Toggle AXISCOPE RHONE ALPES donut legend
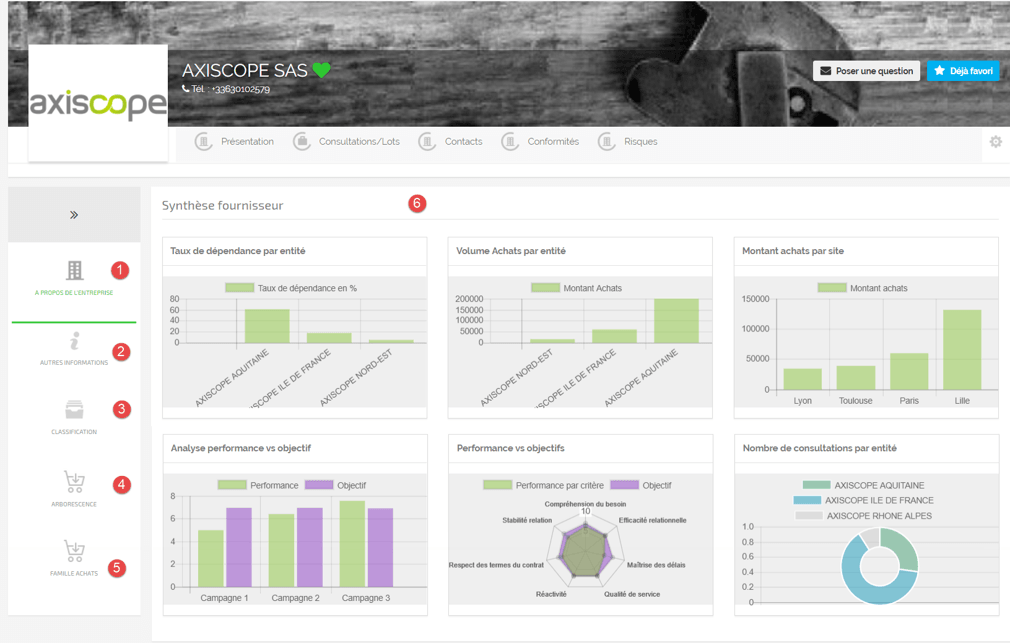This screenshot has width=1010, height=643. pos(863,515)
